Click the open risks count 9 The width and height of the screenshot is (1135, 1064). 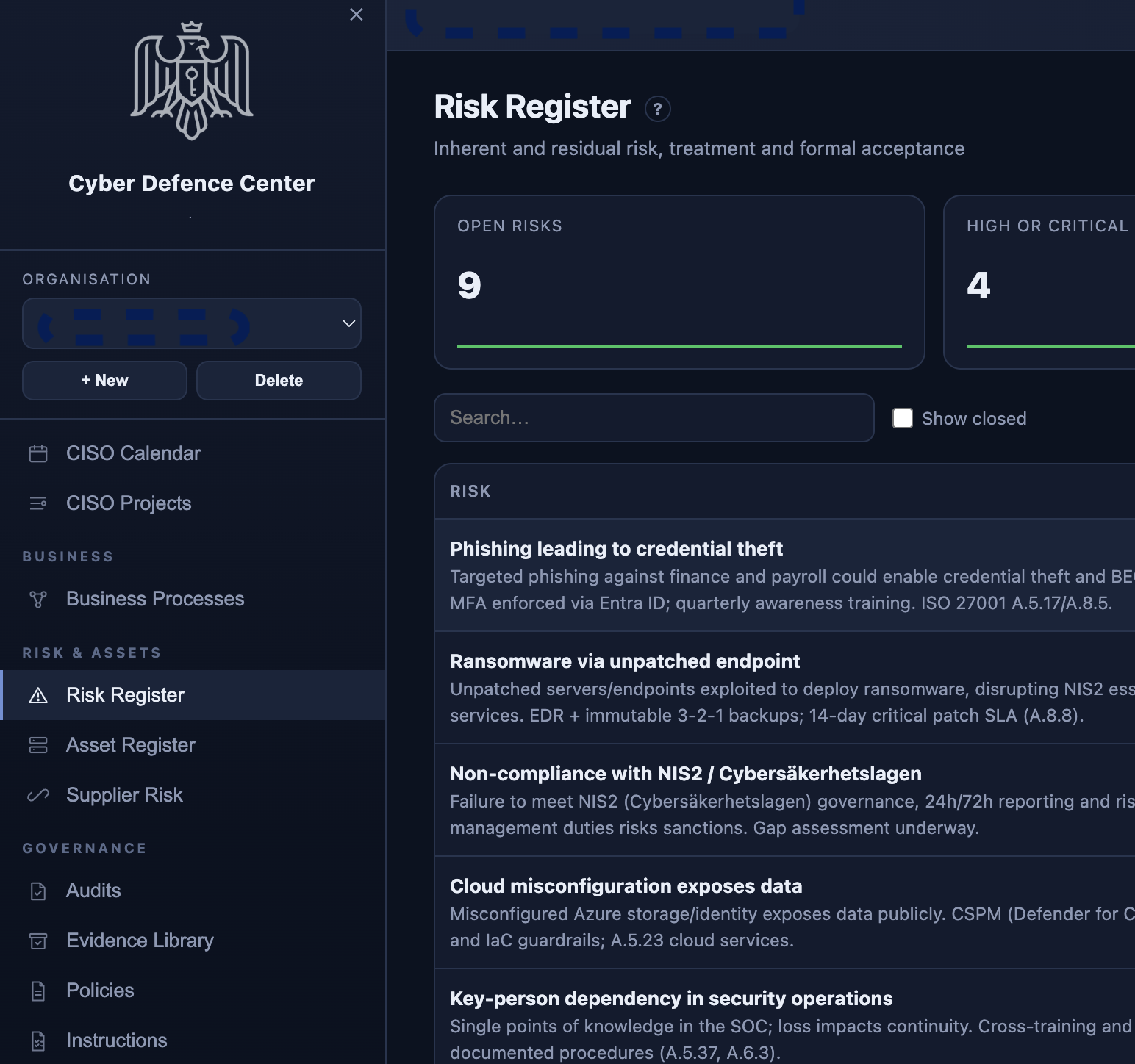point(469,285)
